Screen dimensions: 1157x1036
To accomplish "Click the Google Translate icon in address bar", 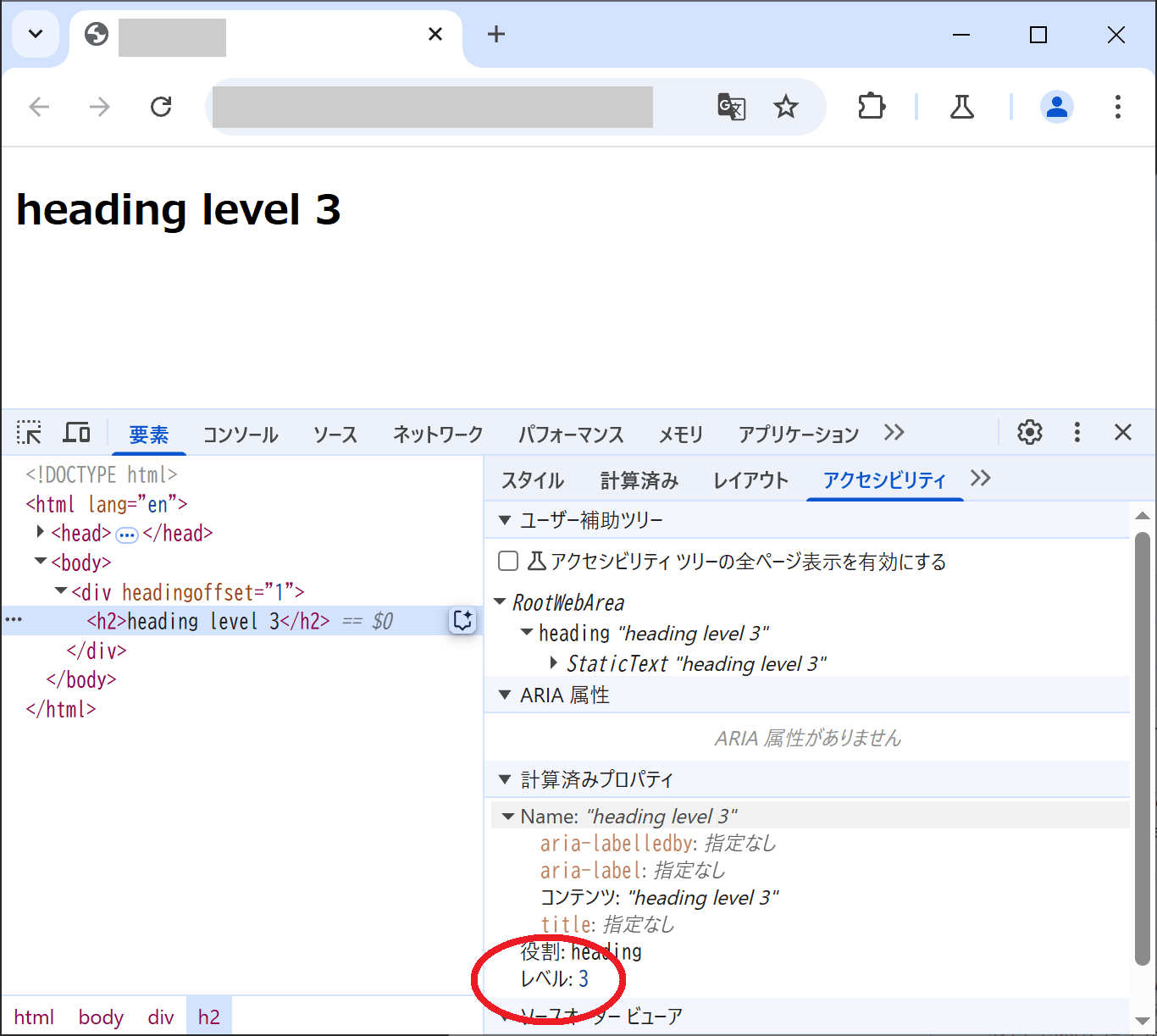I will pyautogui.click(x=731, y=107).
